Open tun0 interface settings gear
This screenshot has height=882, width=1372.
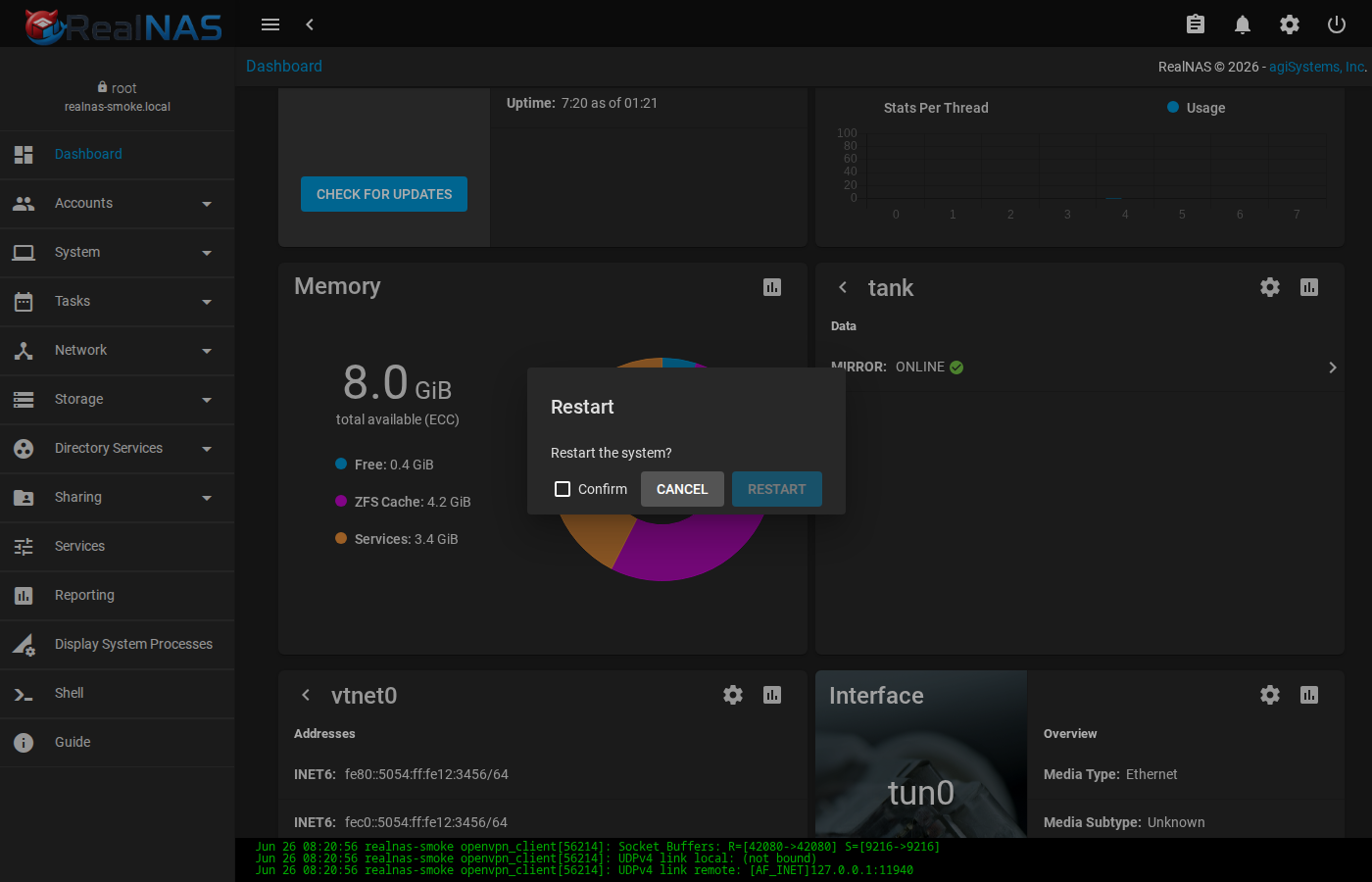1270,695
